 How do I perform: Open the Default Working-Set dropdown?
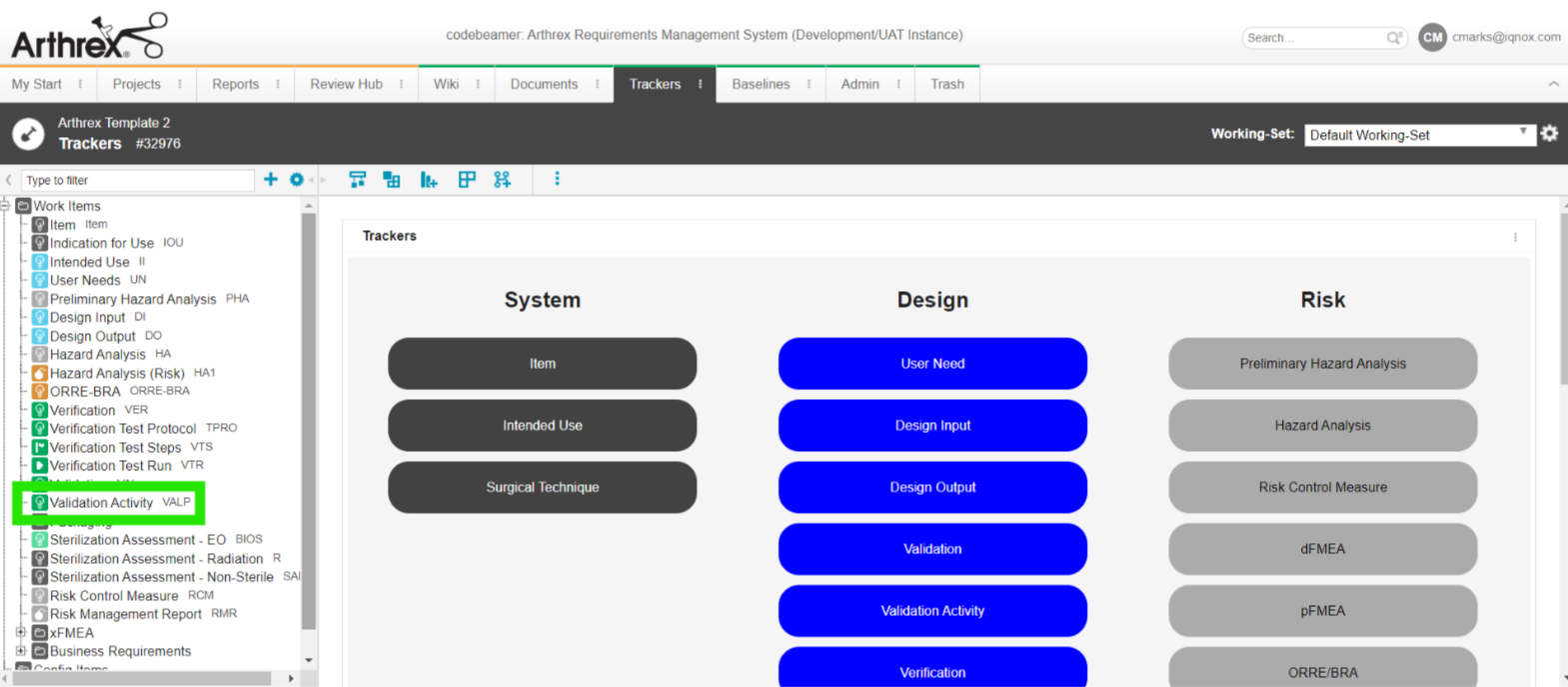coord(1418,135)
